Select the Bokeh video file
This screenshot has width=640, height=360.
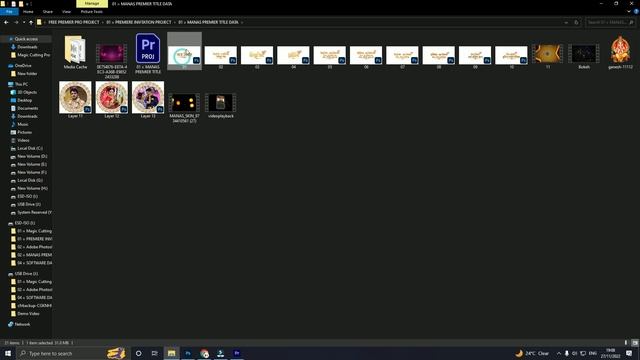pos(584,56)
